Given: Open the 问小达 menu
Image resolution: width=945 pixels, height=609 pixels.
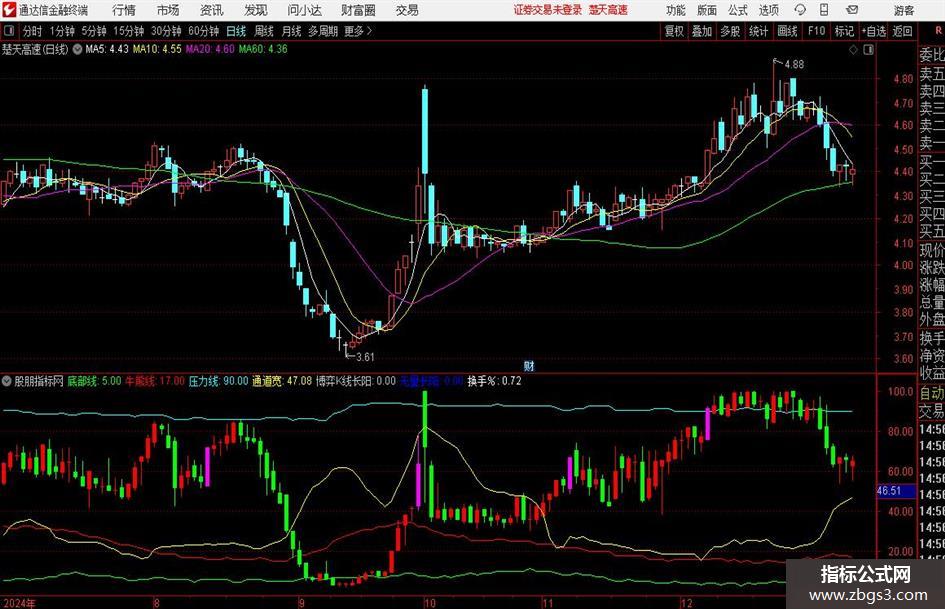Looking at the screenshot, I should pos(304,10).
